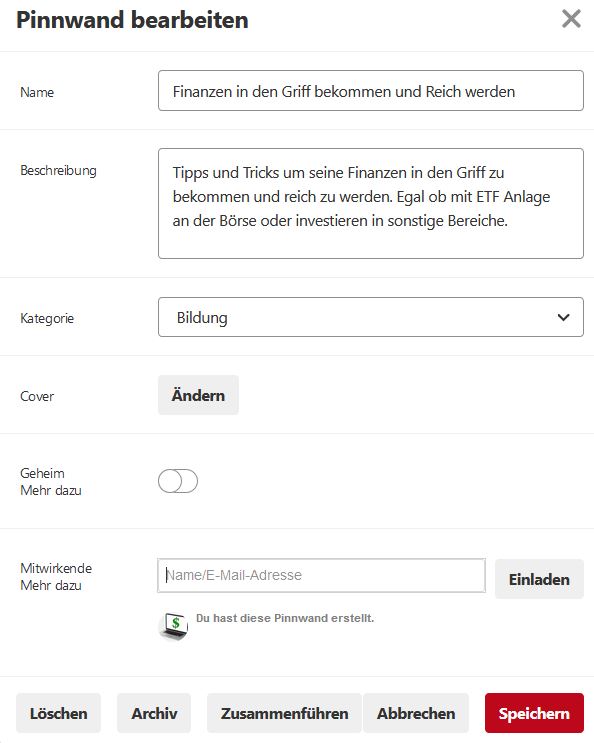Merge boards with Zusammenführen
594x743 pixels.
(284, 713)
